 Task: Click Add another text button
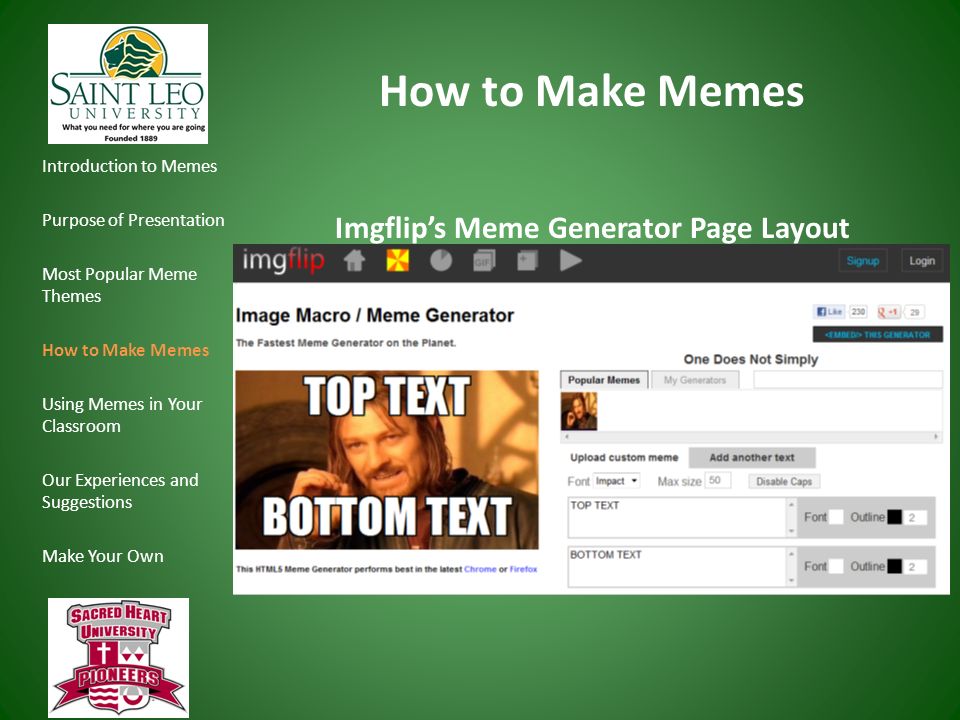[x=752, y=457]
